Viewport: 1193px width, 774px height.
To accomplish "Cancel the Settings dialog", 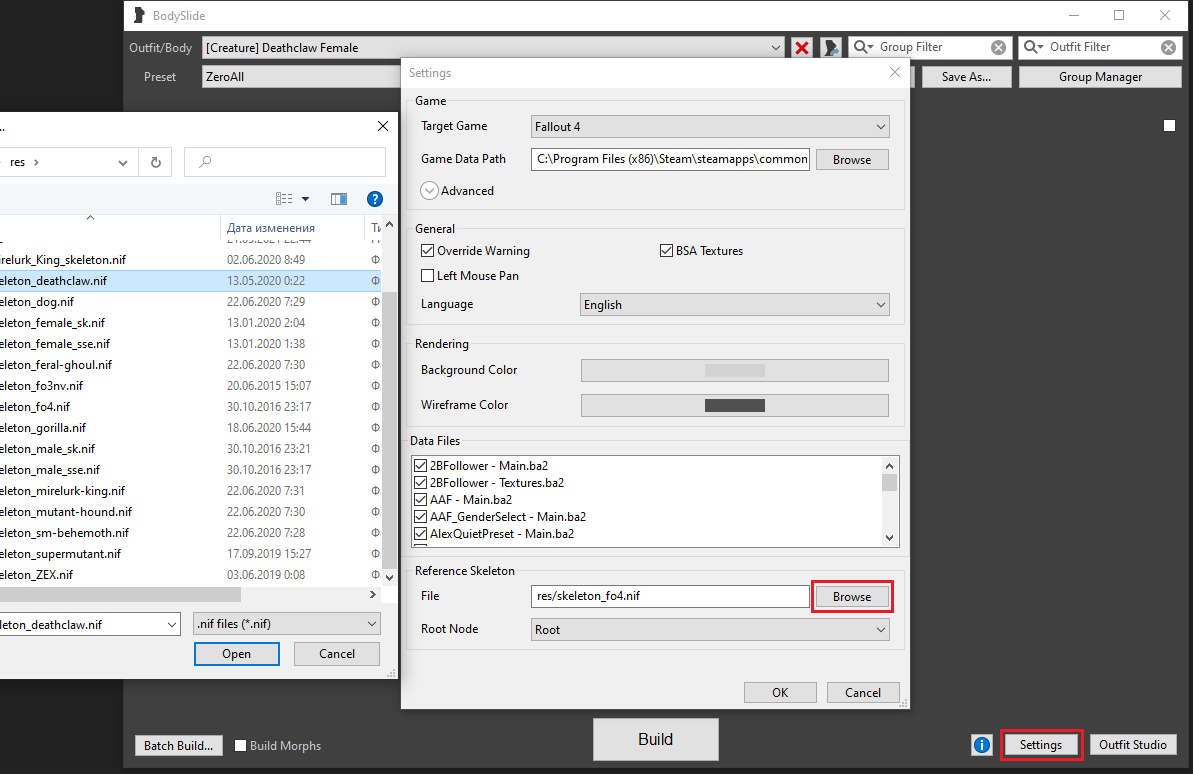I will coord(863,693).
